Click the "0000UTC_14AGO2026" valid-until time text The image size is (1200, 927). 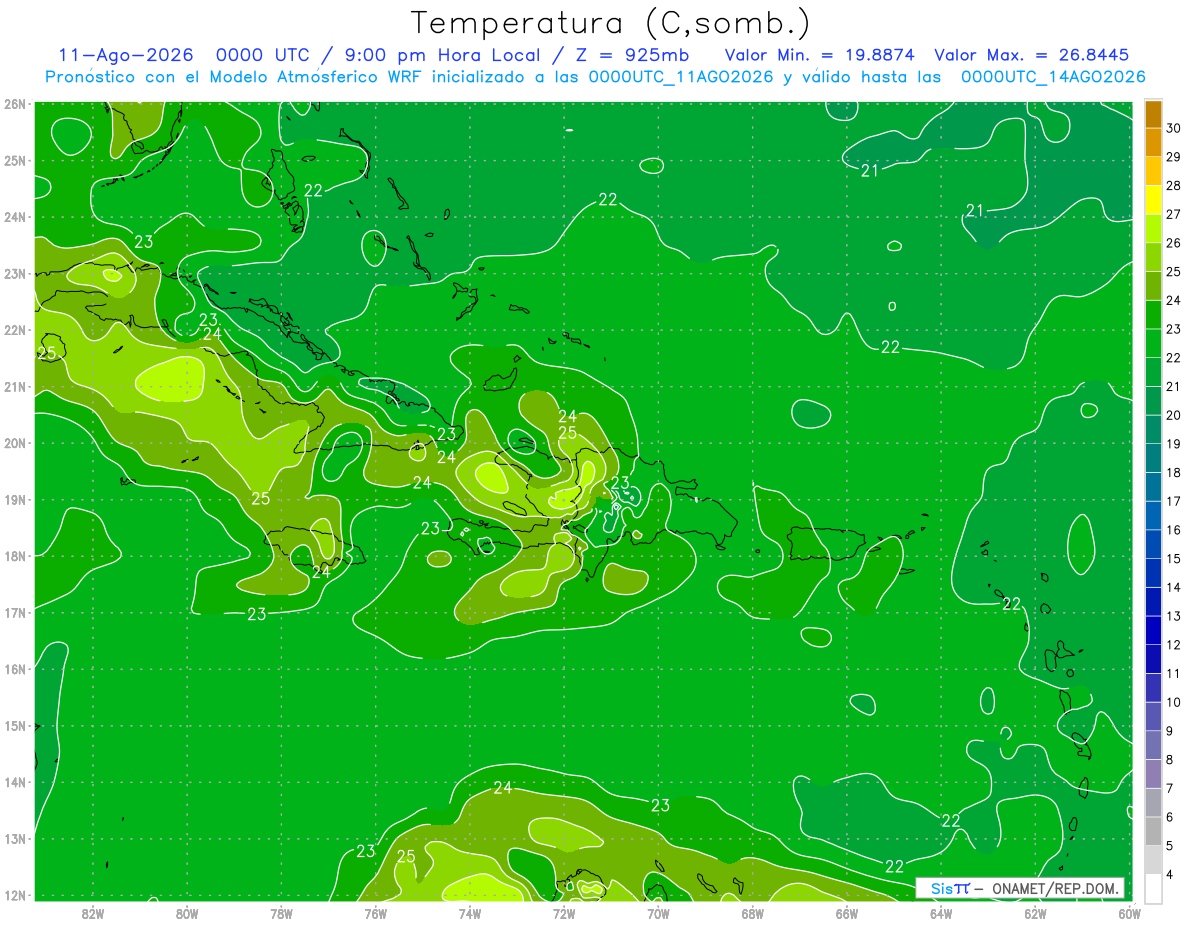[1053, 77]
